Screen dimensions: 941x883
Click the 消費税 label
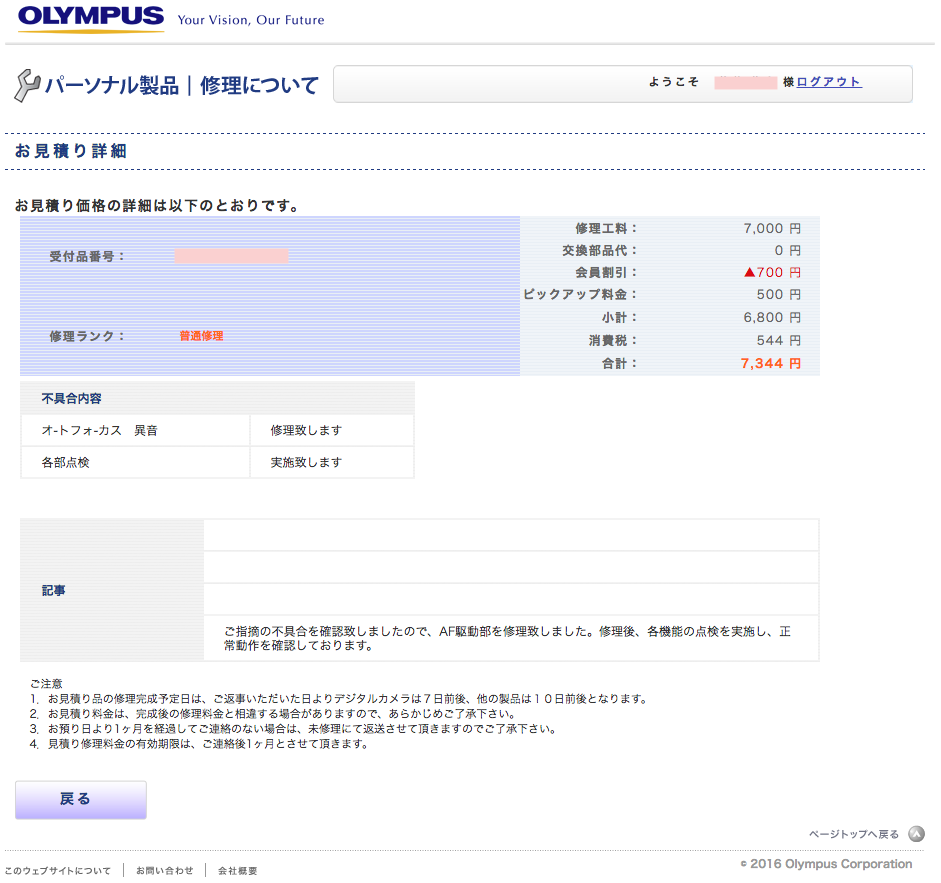pyautogui.click(x=613, y=340)
